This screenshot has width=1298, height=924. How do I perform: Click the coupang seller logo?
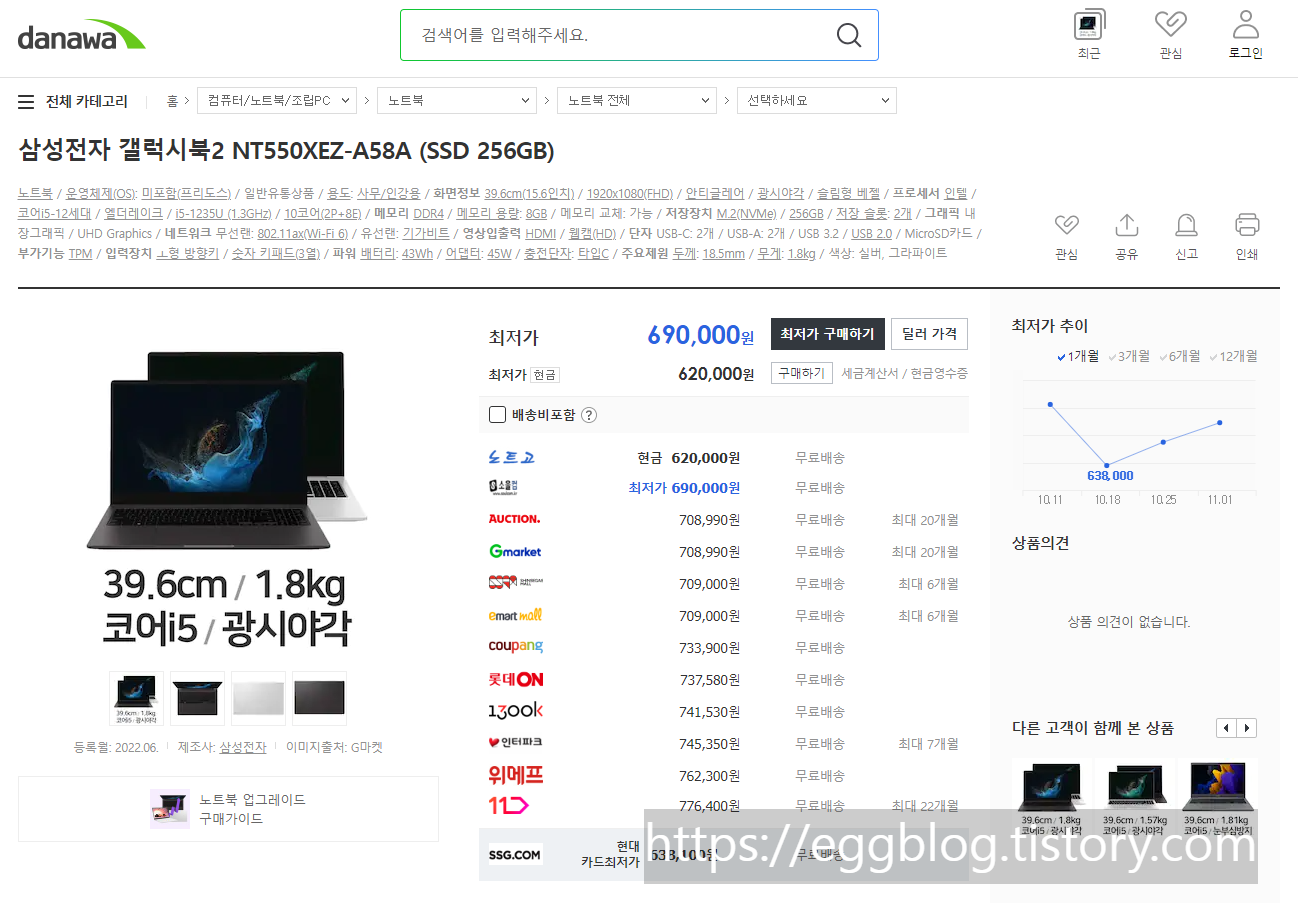[x=515, y=647]
